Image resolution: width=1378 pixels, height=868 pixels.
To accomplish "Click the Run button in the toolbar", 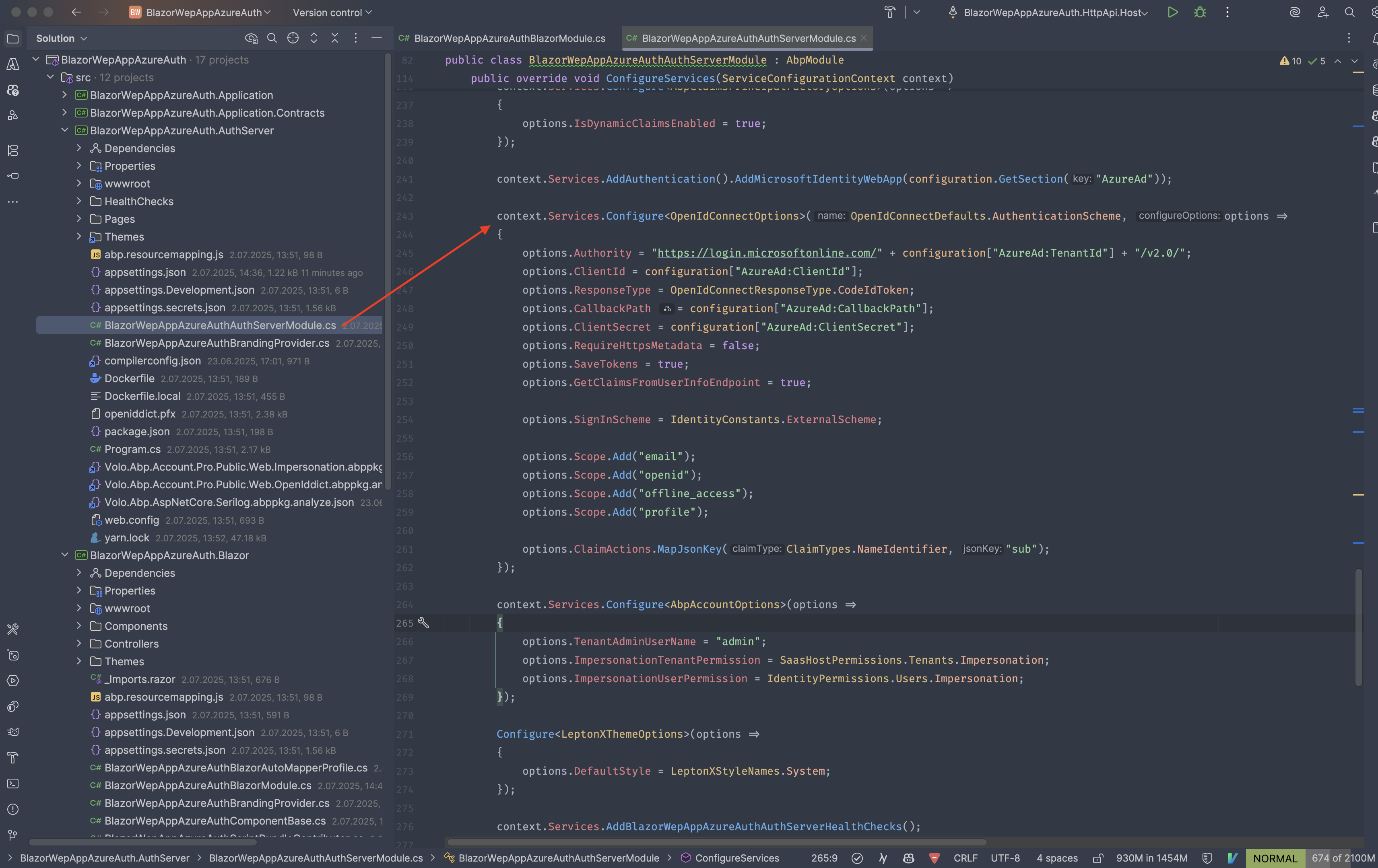I will 1172,12.
